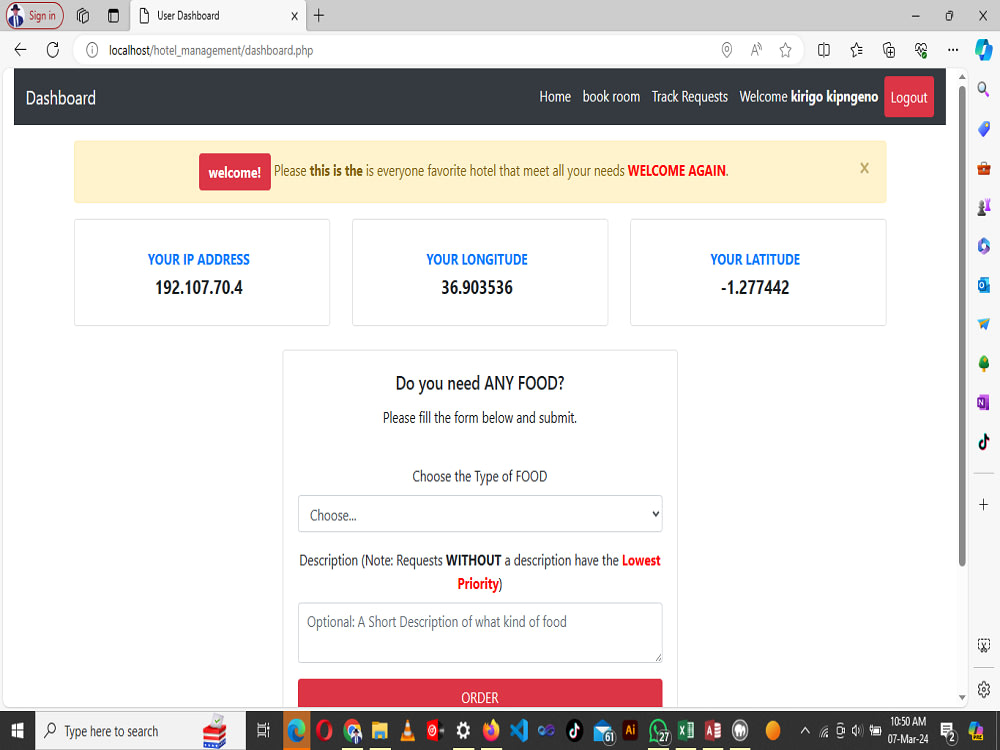
Task: Reload the dashboard page
Action: pos(53,50)
